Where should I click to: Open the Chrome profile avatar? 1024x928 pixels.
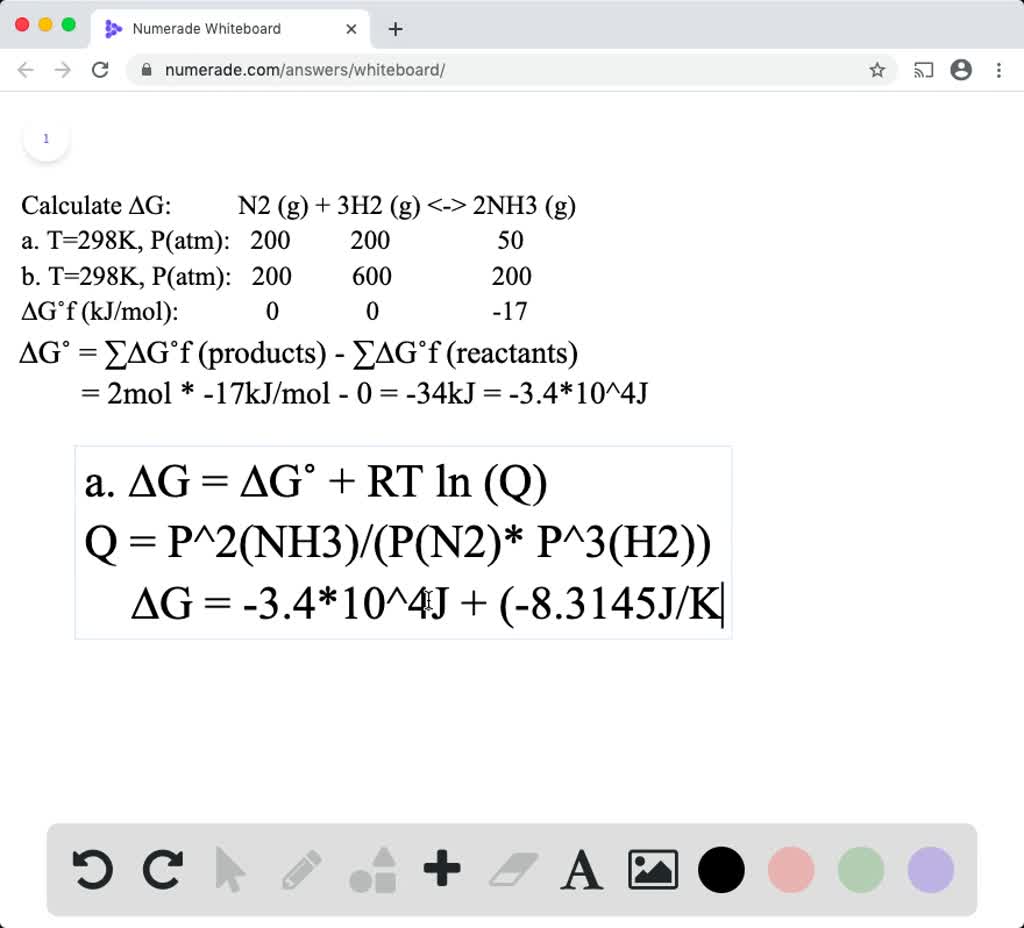(x=961, y=70)
